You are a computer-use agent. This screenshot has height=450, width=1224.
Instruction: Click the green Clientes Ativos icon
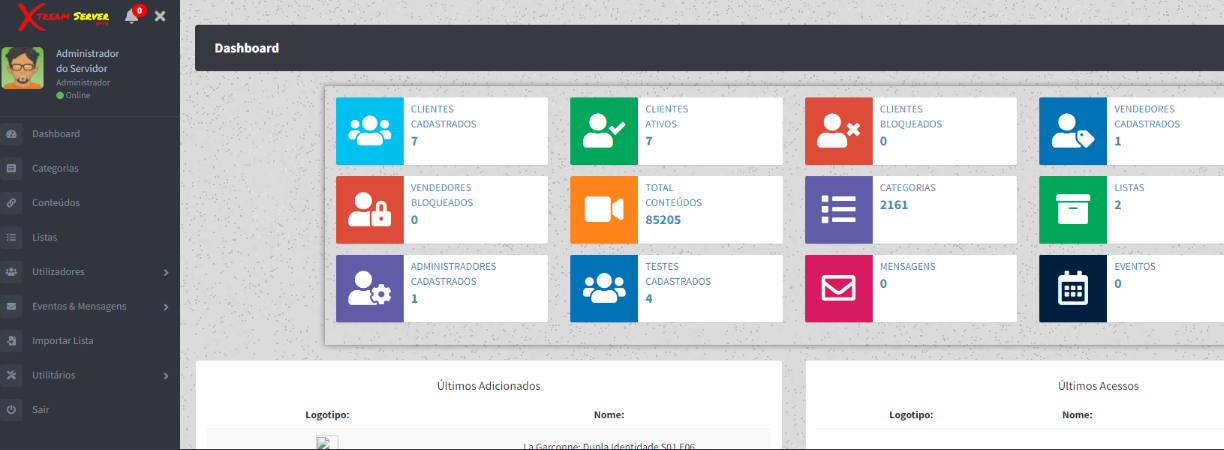pos(604,131)
